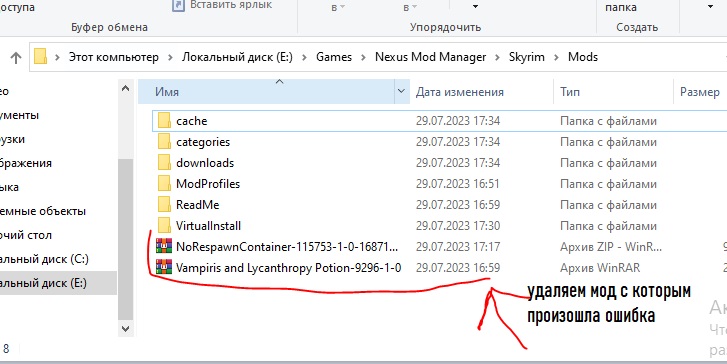The height and width of the screenshot is (364, 727).
Task: Click Архив ZIP - WinR... type cell
Action: coord(611,247)
